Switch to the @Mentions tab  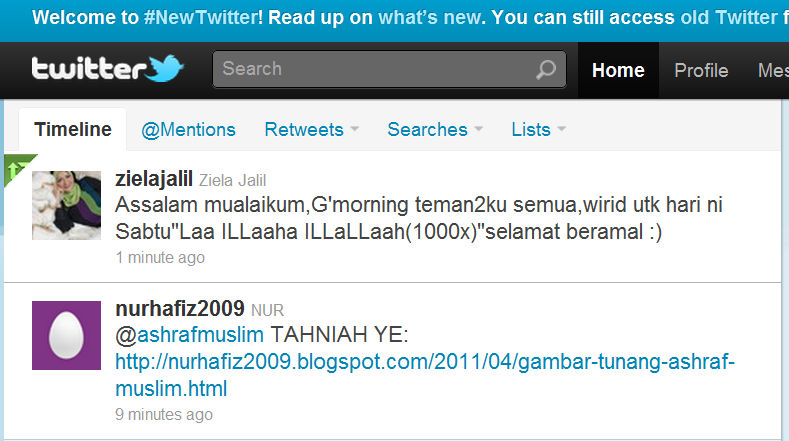coord(188,130)
